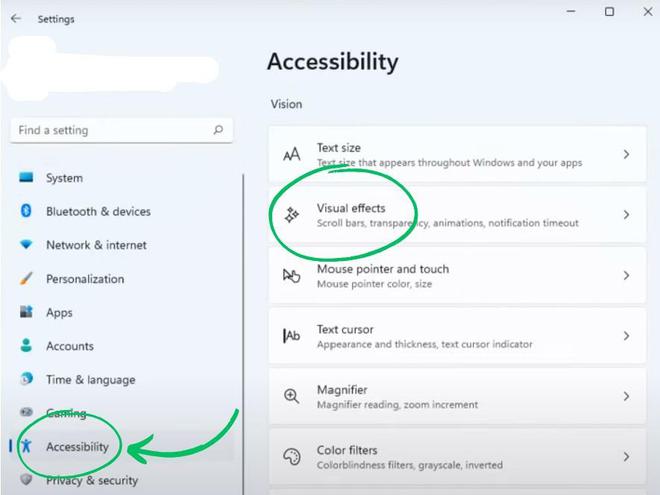Open Accessibility in the sidebar

point(76,447)
